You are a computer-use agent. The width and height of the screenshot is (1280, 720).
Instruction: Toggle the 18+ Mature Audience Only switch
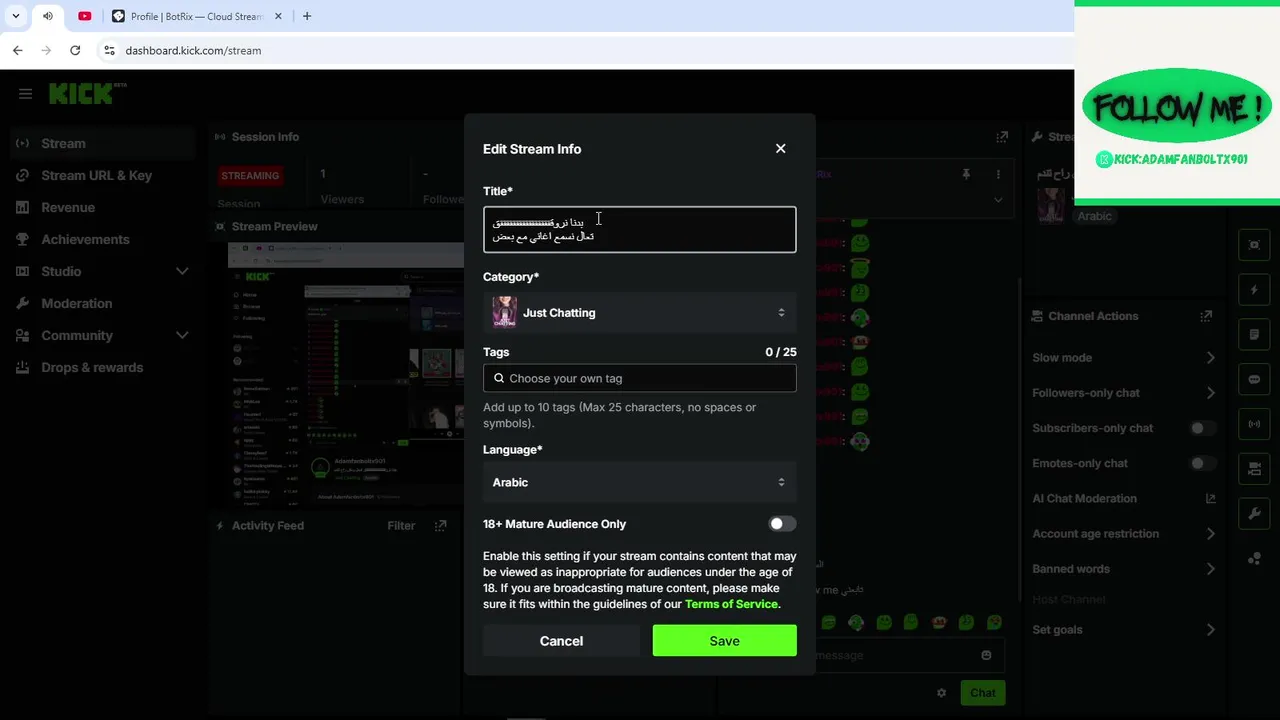coord(782,524)
